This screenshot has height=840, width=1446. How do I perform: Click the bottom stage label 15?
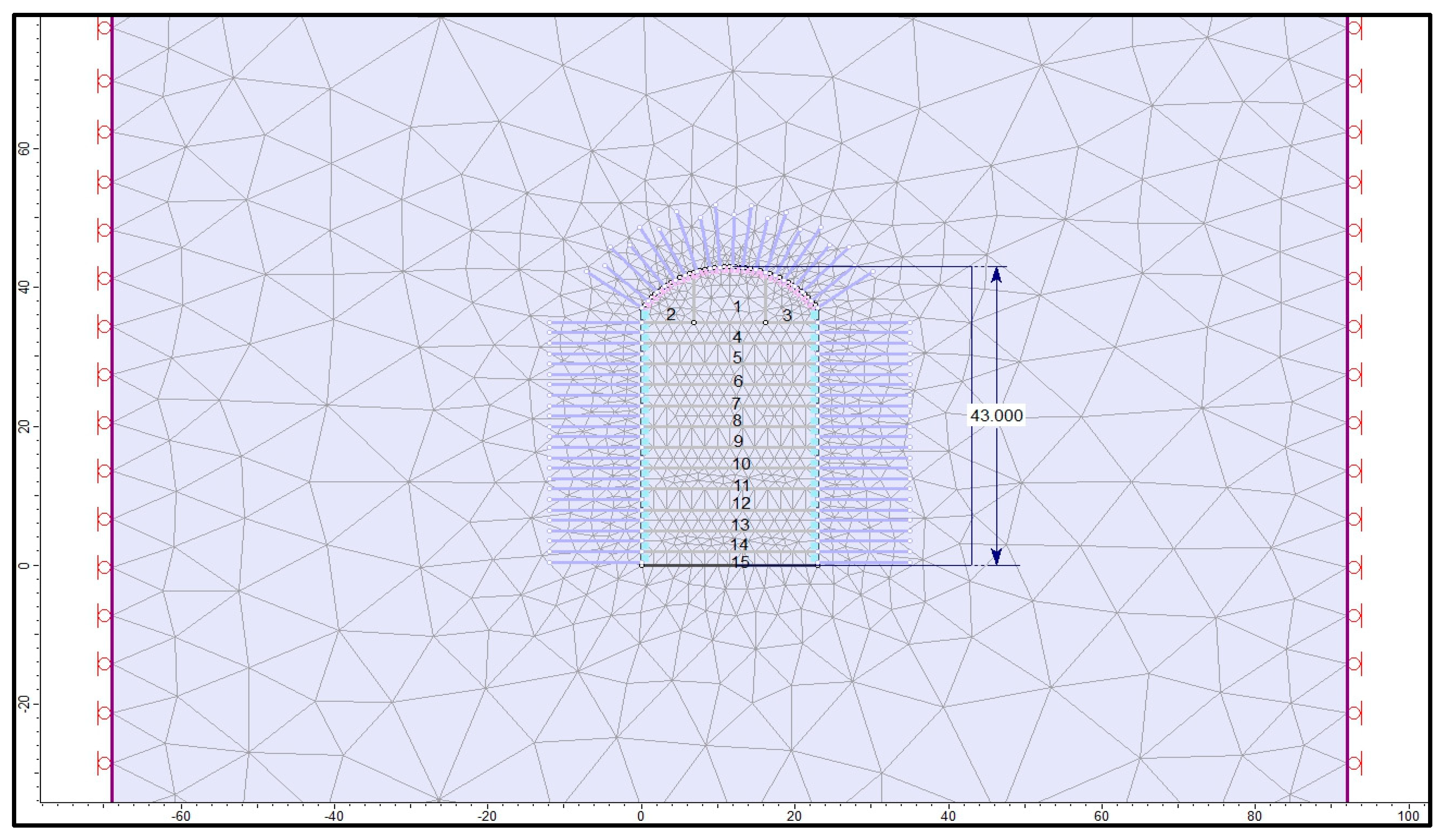point(740,562)
